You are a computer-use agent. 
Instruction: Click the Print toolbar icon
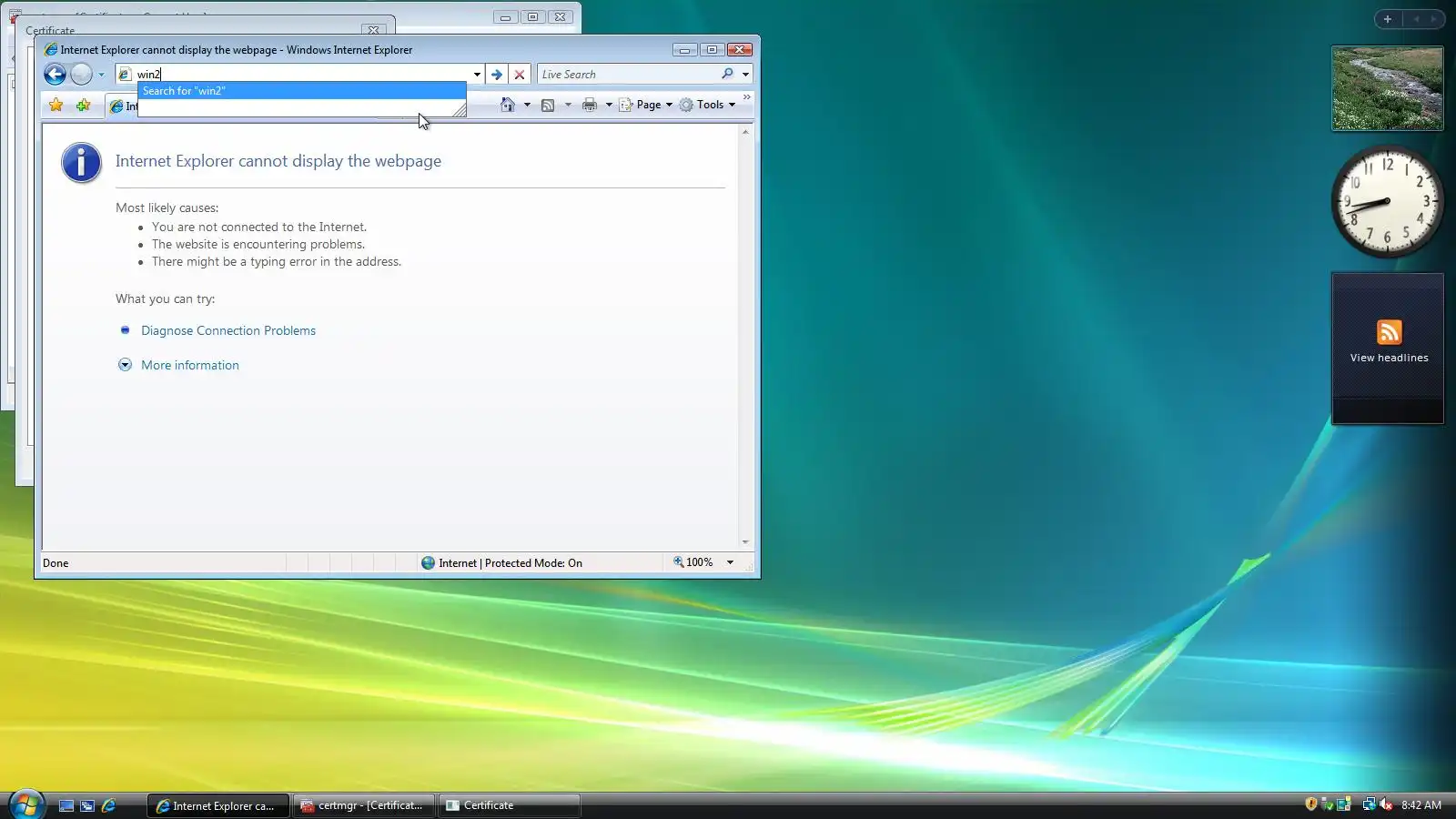click(x=590, y=105)
